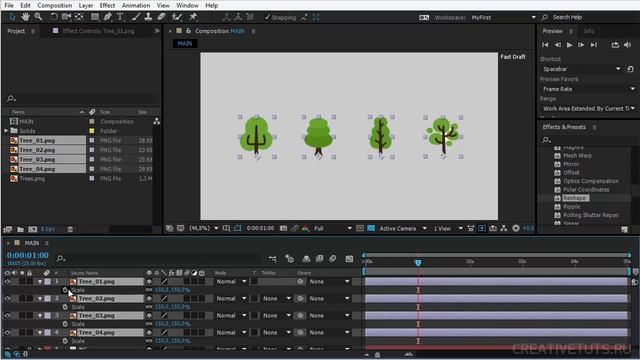This screenshot has width=640, height=360.
Task: Play the preview
Action: click(569, 45)
